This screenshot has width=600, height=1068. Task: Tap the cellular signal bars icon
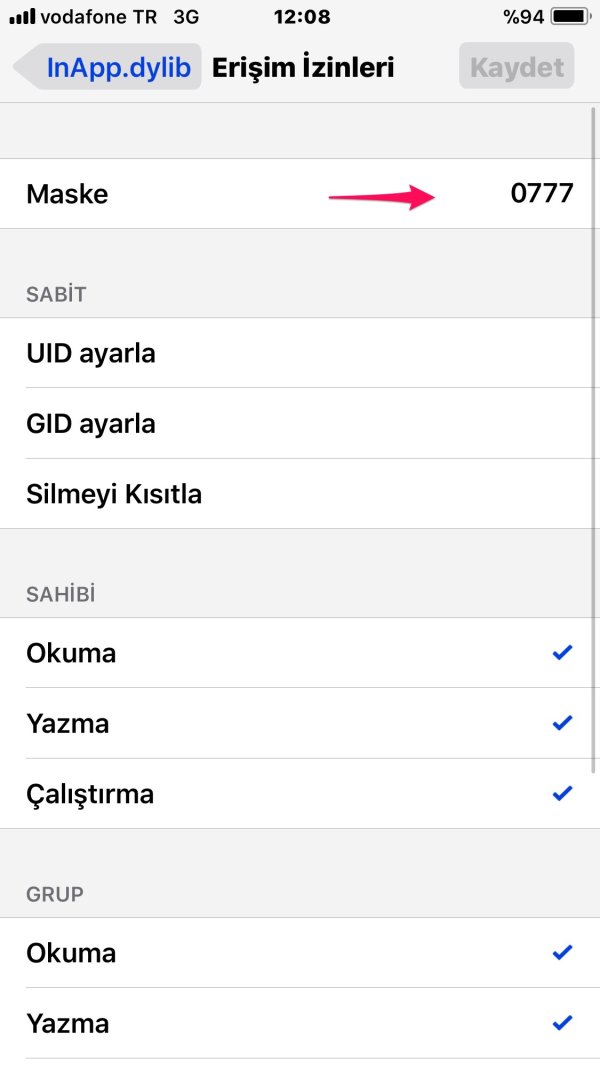[21, 17]
